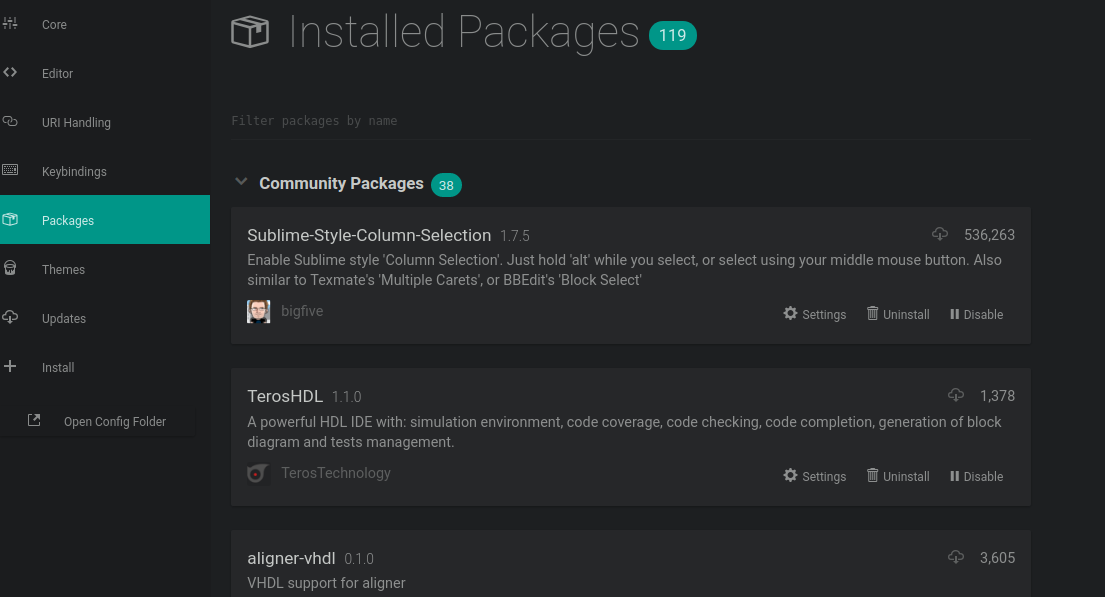Viewport: 1105px width, 597px height.
Task: Collapse the Community Packages section
Action: [x=241, y=182]
